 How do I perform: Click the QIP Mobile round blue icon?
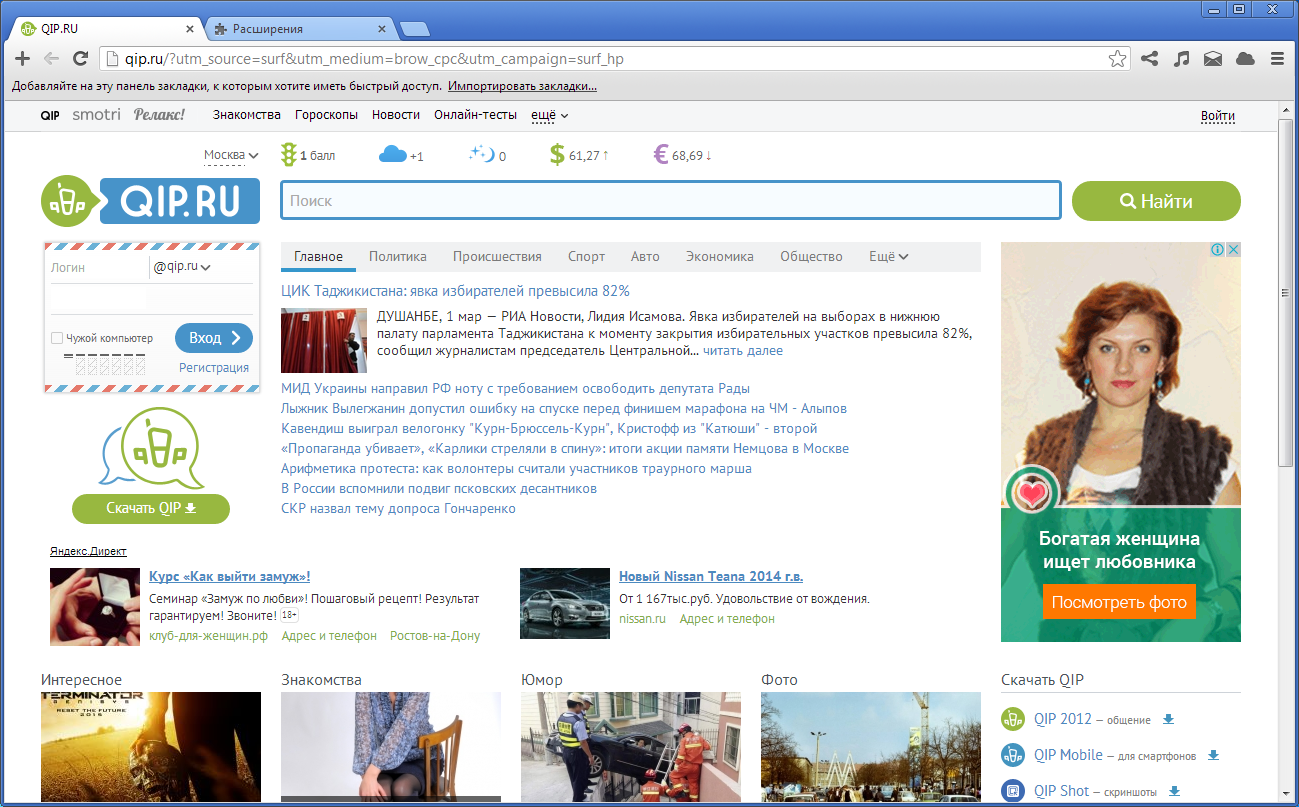[x=1013, y=755]
